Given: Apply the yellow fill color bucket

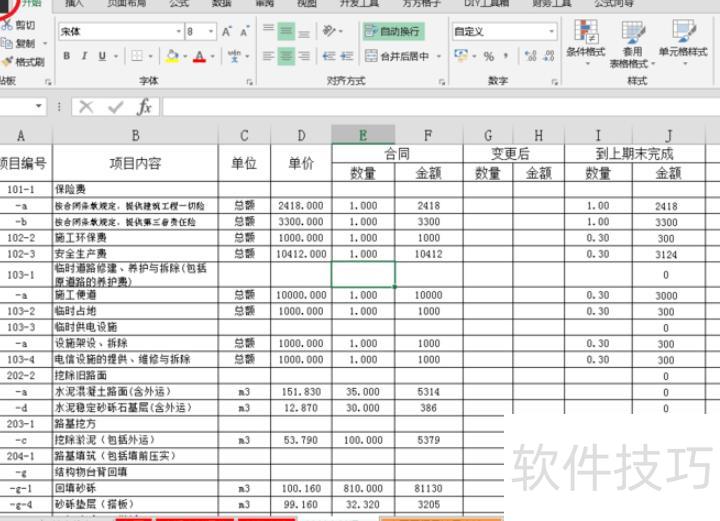Looking at the screenshot, I should pos(172,56).
